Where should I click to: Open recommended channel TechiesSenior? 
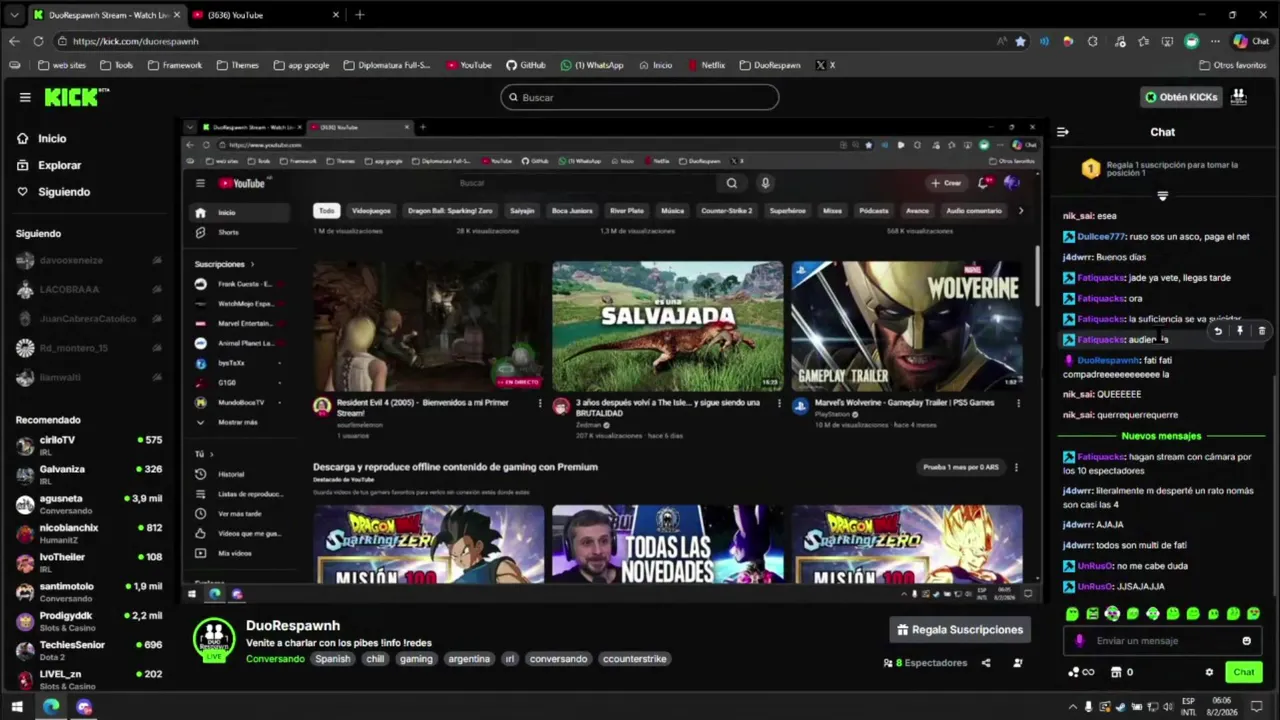point(89,650)
